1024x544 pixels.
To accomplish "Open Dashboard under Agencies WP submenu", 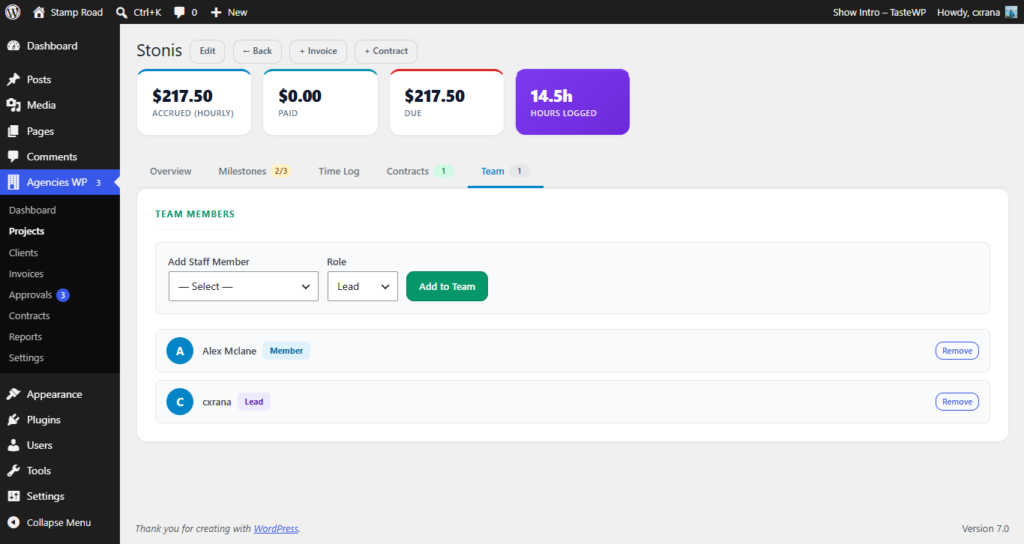I will (33, 210).
